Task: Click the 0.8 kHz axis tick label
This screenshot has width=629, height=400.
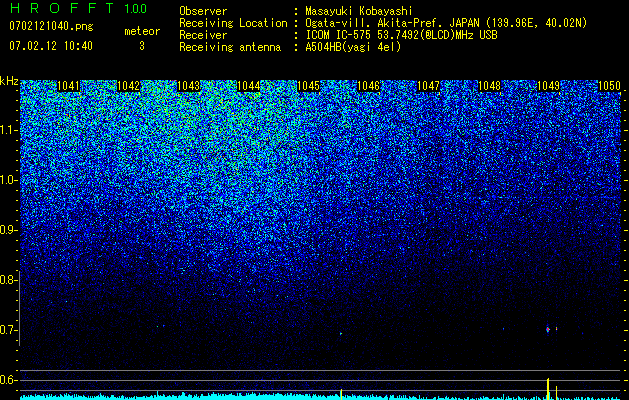Action: coord(8,280)
